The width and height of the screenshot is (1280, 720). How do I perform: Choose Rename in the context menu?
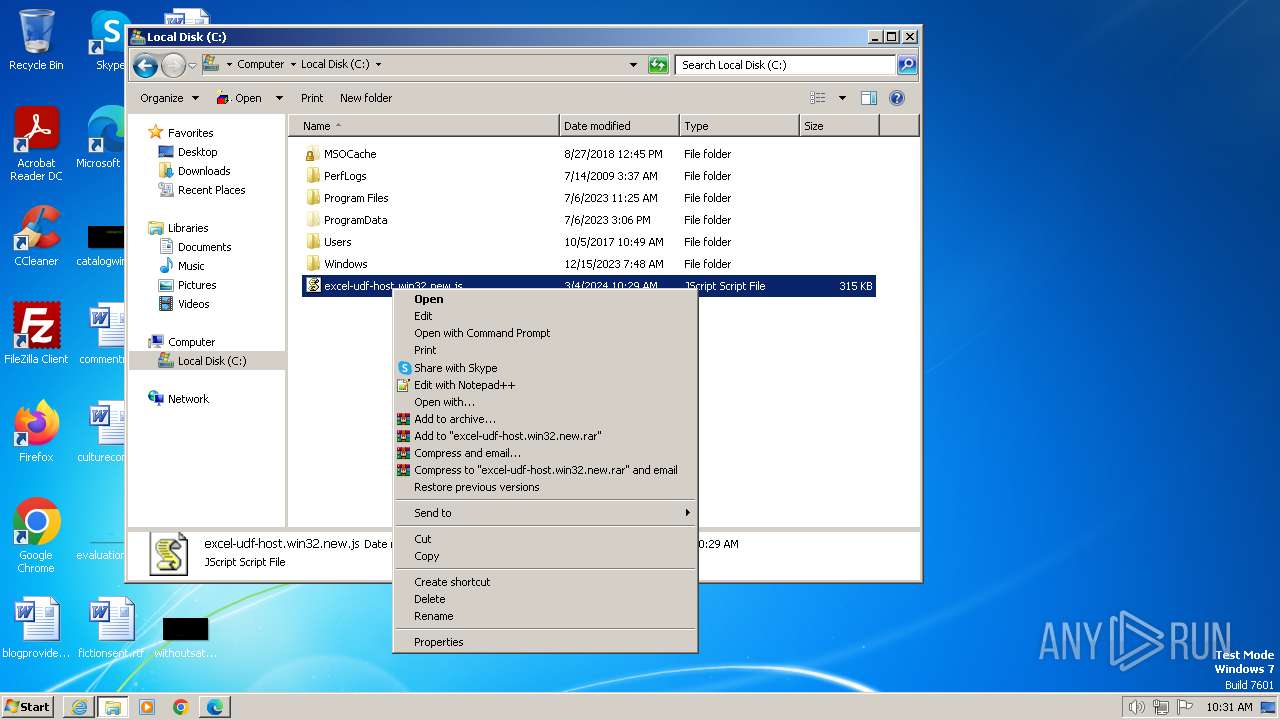[x=434, y=616]
